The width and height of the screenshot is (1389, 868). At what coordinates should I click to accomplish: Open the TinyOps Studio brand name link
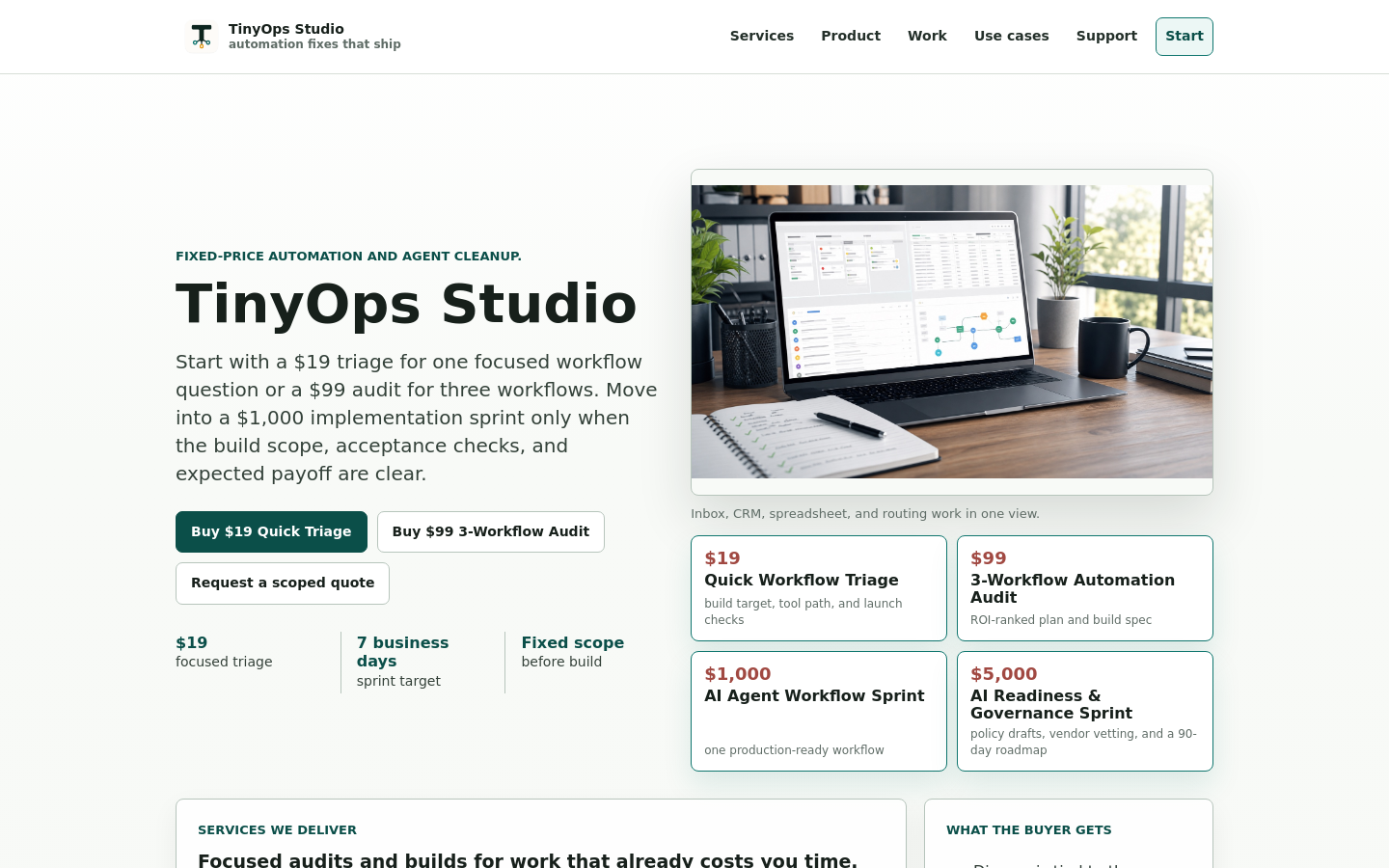pyautogui.click(x=286, y=29)
